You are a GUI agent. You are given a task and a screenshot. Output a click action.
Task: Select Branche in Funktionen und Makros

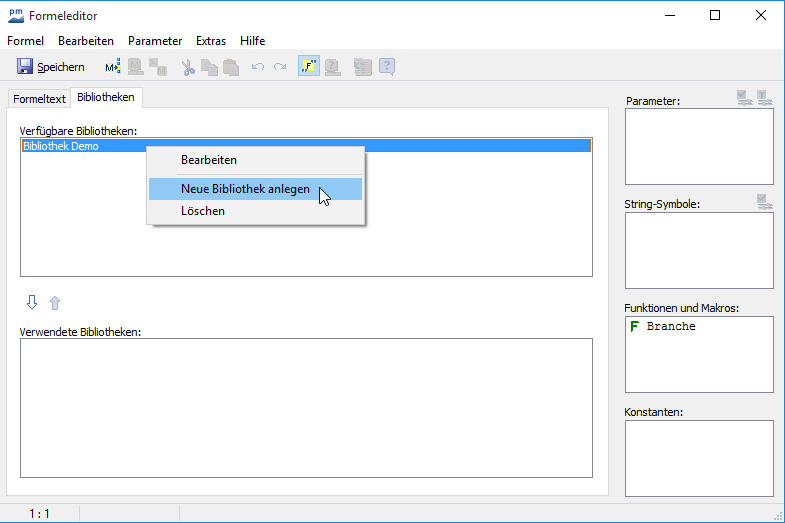coord(670,327)
